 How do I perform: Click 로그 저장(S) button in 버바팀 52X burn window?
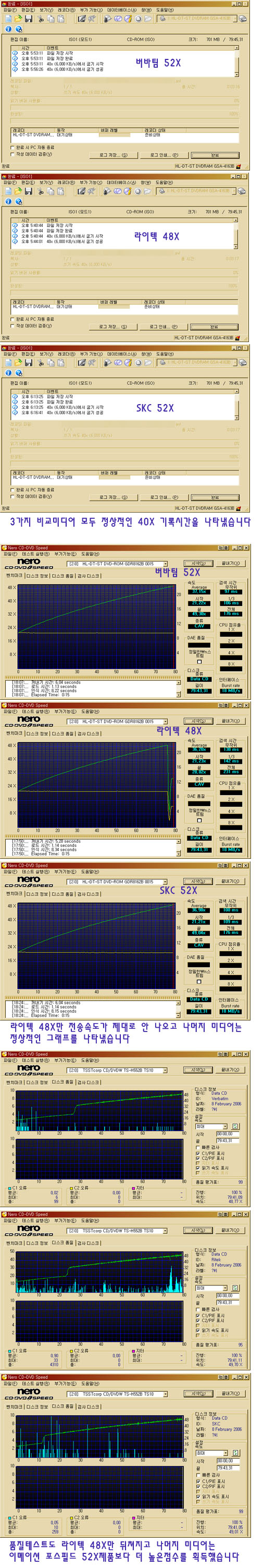pyautogui.click(x=113, y=155)
